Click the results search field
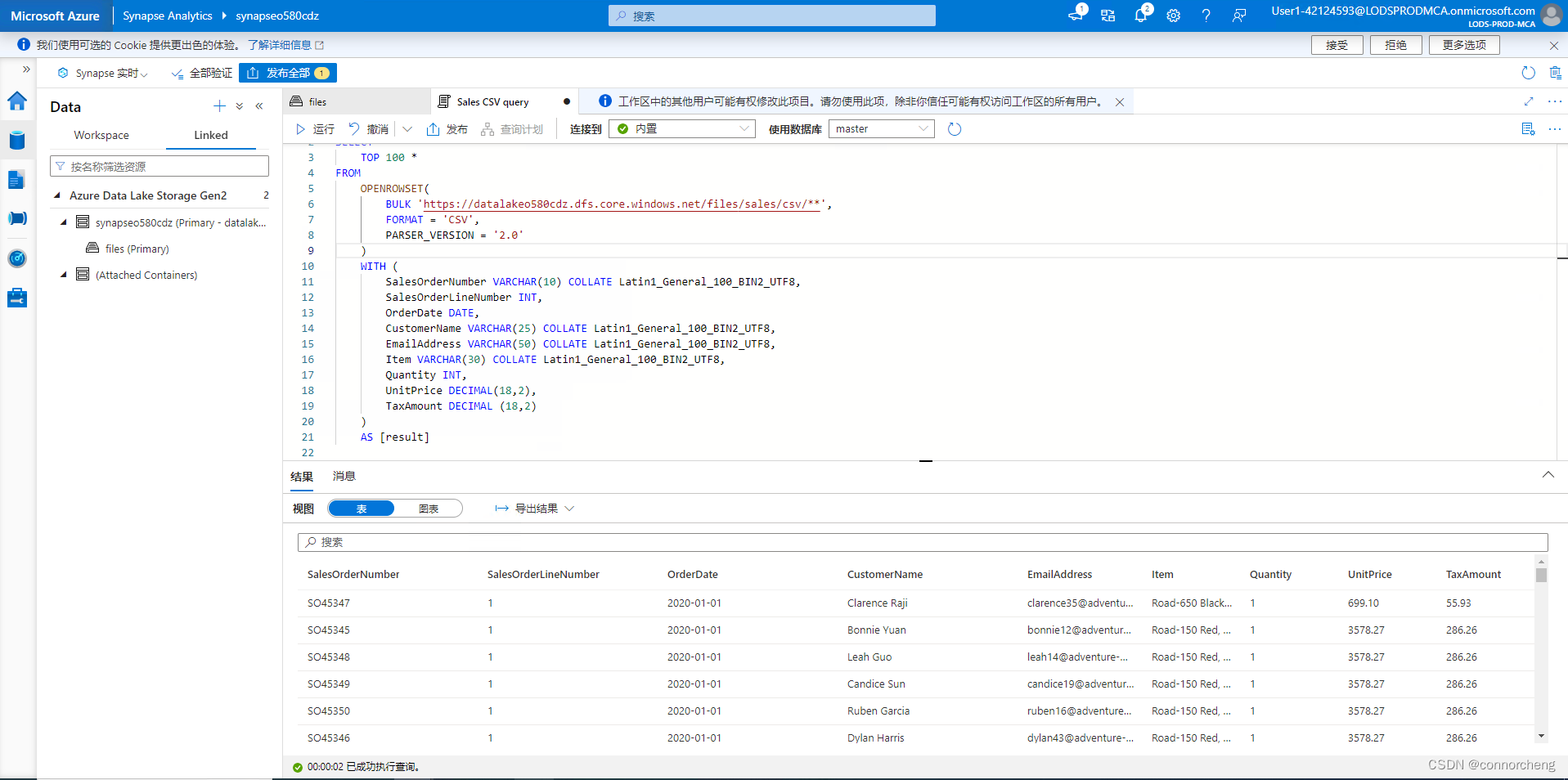1568x780 pixels. click(x=923, y=542)
